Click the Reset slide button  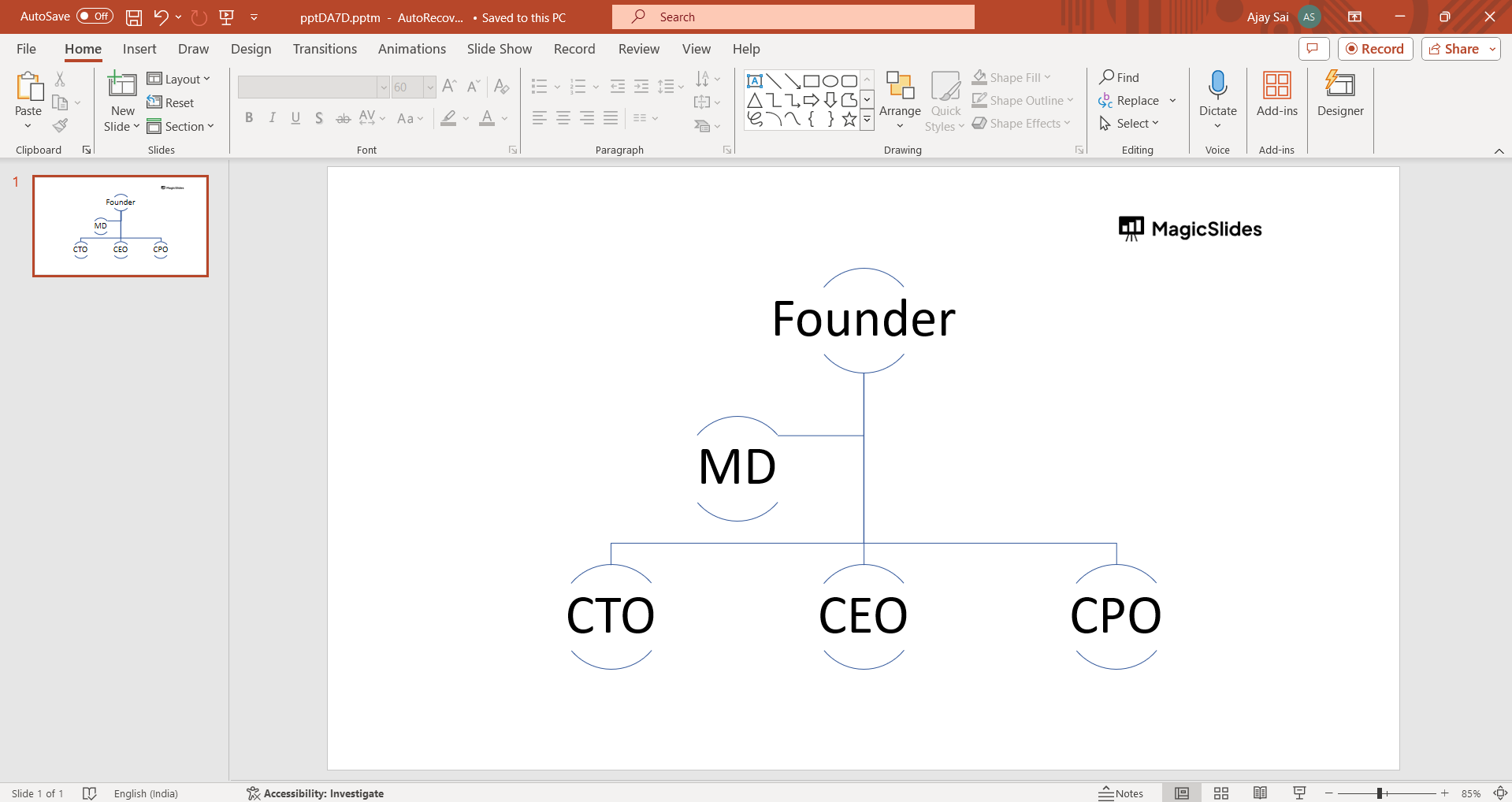pos(170,102)
